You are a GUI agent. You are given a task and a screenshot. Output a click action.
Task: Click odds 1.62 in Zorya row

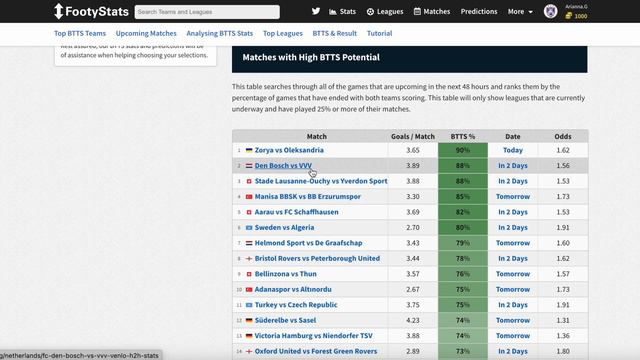(563, 150)
